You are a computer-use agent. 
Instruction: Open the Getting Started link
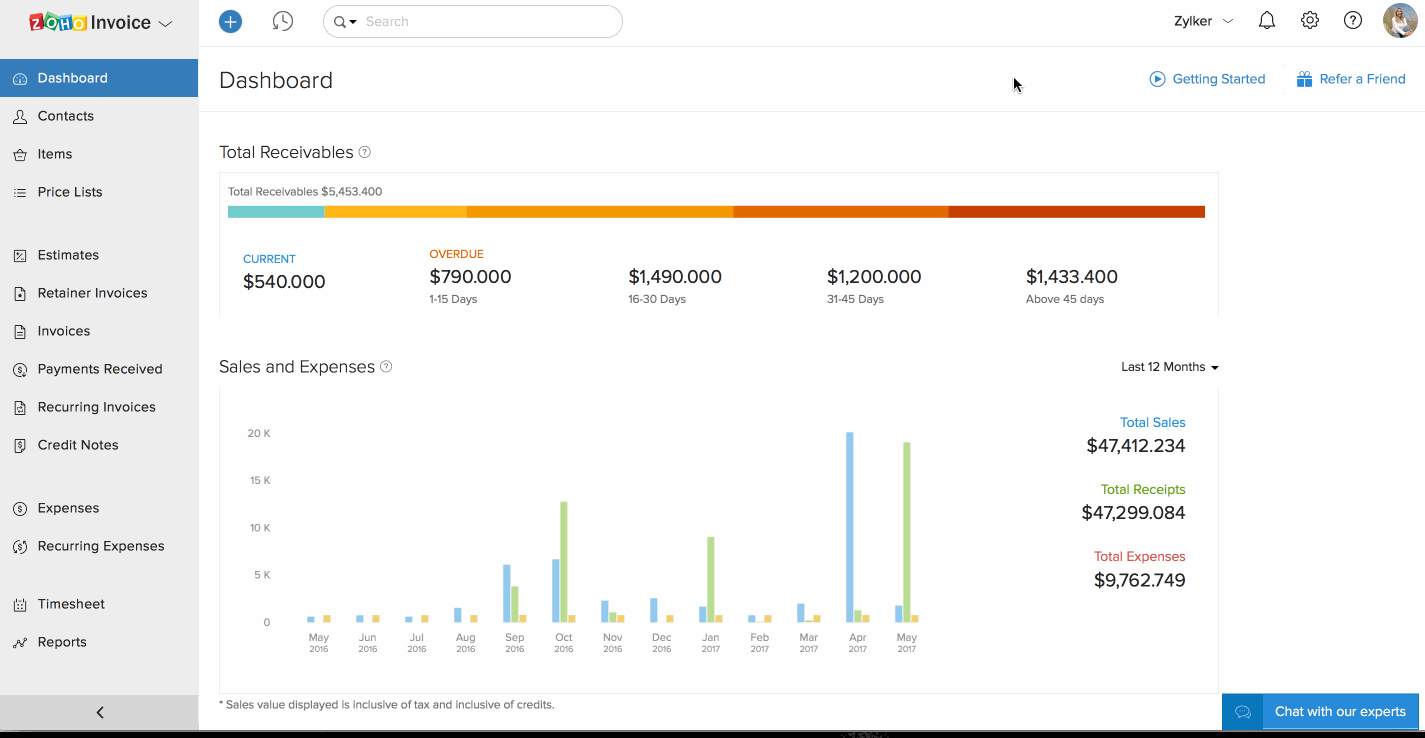coord(1207,79)
